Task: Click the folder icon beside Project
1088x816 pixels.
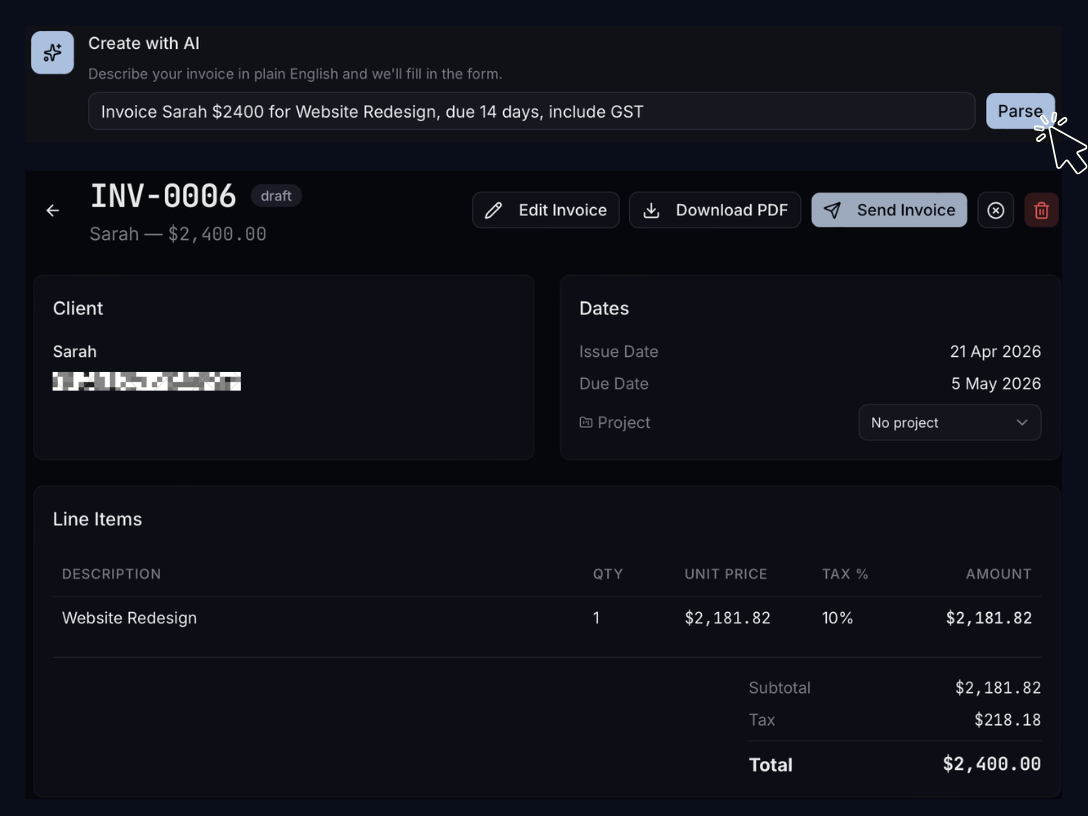Action: [x=586, y=422]
